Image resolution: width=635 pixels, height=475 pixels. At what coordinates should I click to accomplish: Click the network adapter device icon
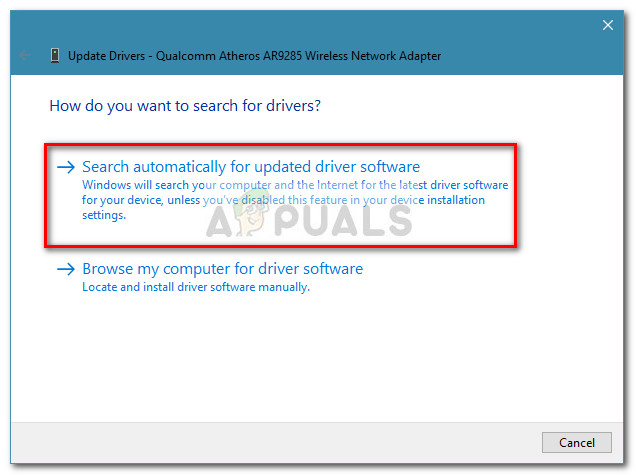[x=55, y=55]
